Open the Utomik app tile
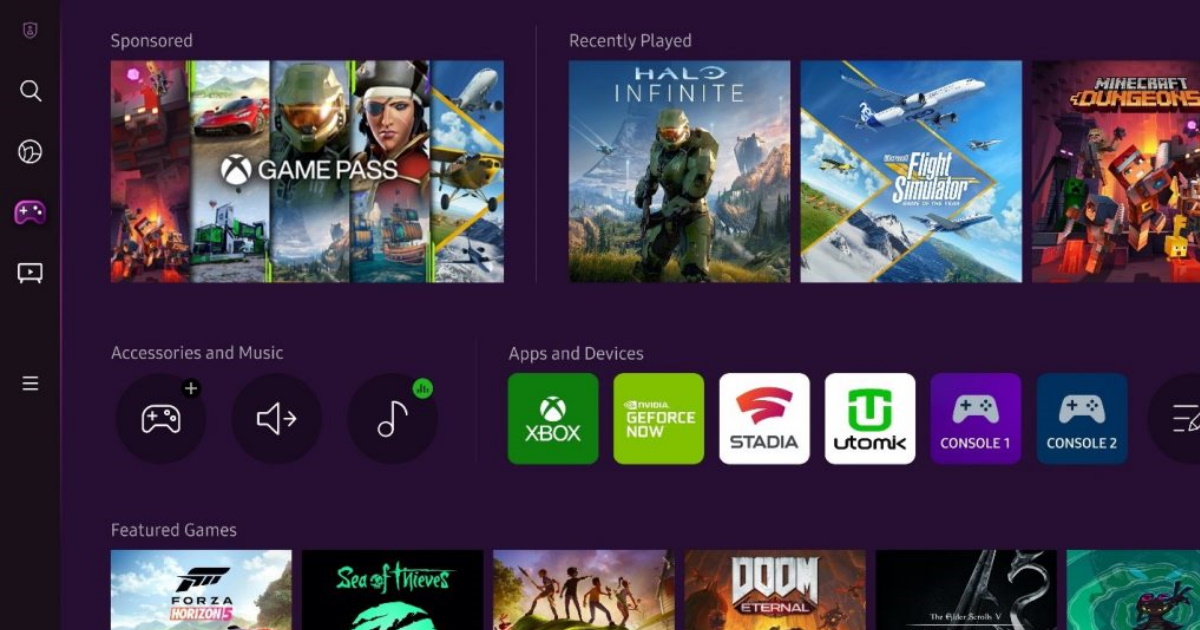 pos(869,419)
